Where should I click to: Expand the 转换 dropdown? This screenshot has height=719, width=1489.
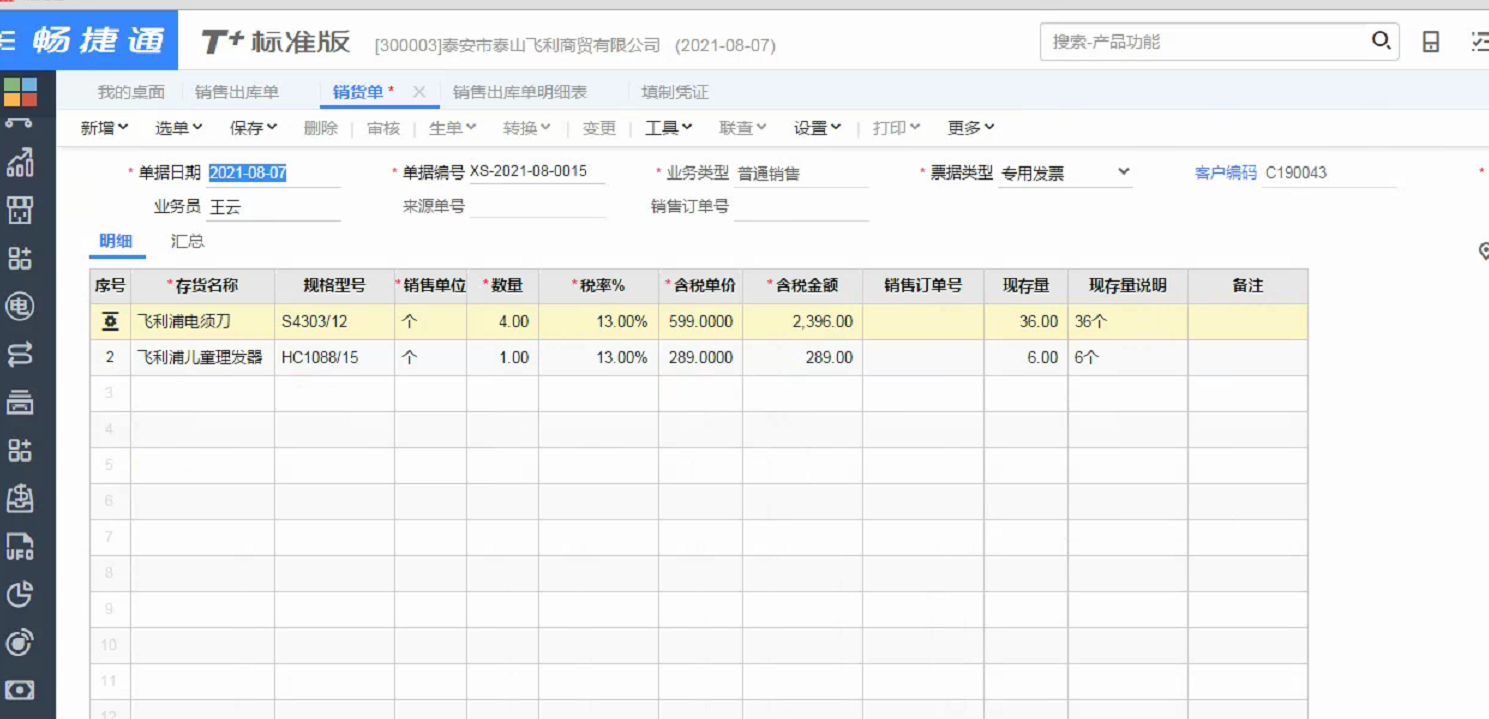(527, 128)
